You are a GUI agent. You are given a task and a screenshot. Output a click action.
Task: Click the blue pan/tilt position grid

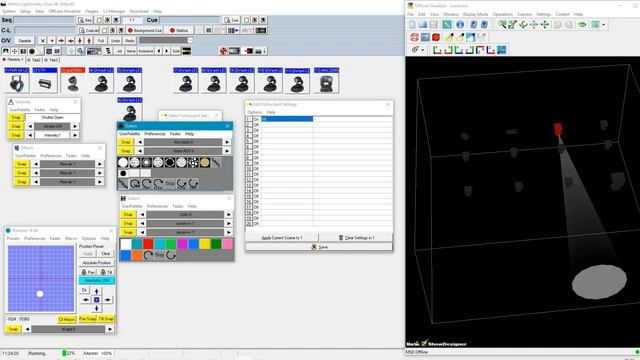click(41, 278)
